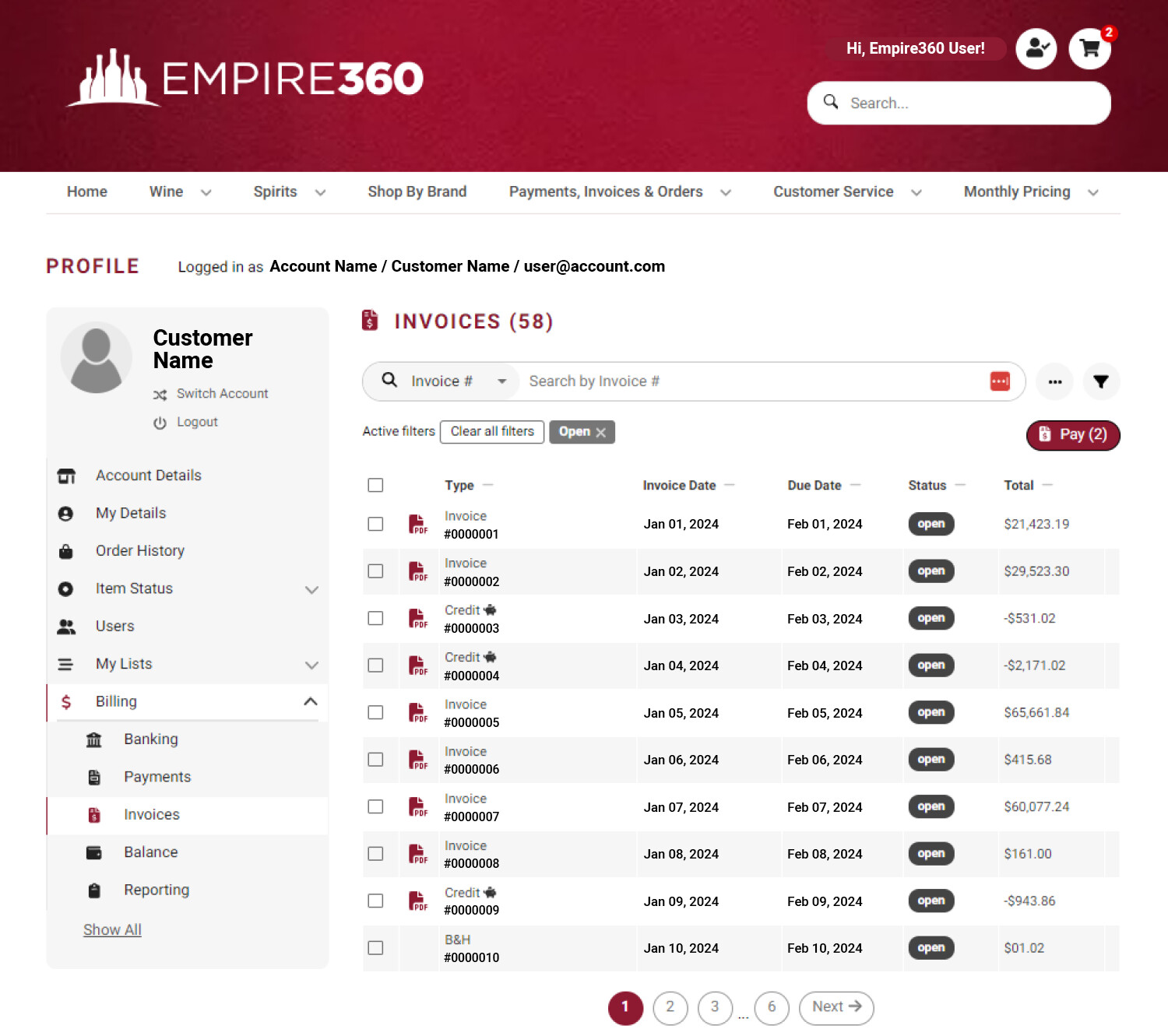Expand the Item Status sidebar section
This screenshot has width=1168, height=1036.
pyautogui.click(x=311, y=589)
